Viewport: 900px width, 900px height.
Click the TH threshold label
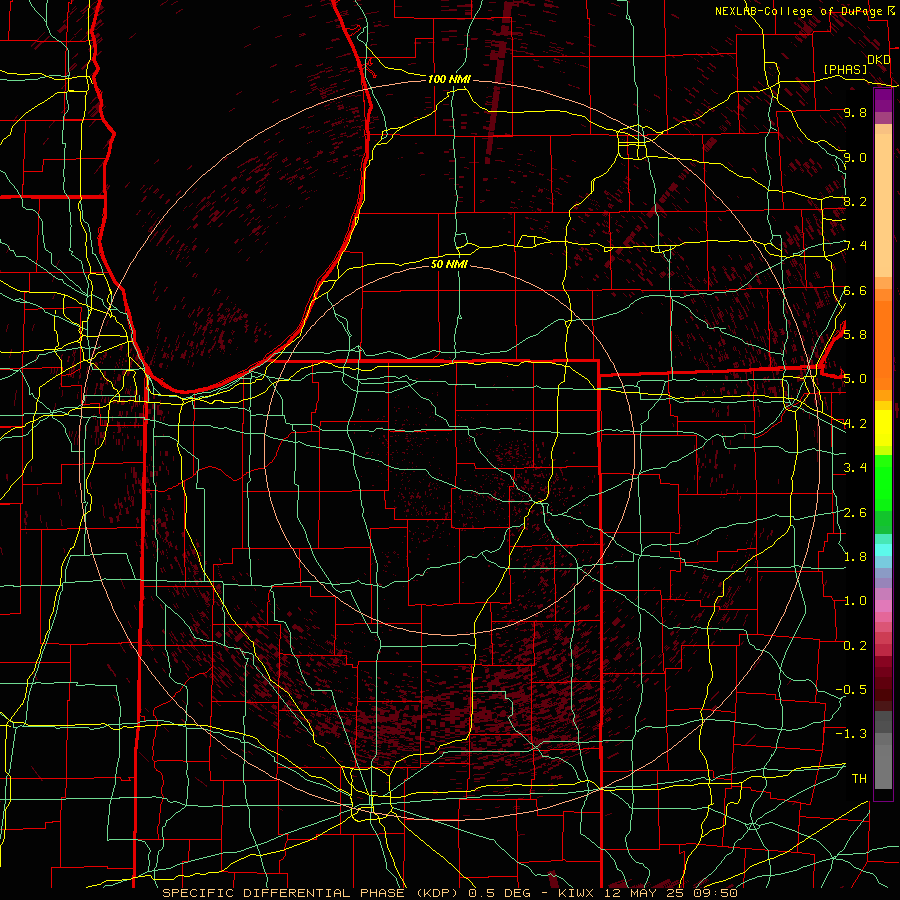coord(859,778)
